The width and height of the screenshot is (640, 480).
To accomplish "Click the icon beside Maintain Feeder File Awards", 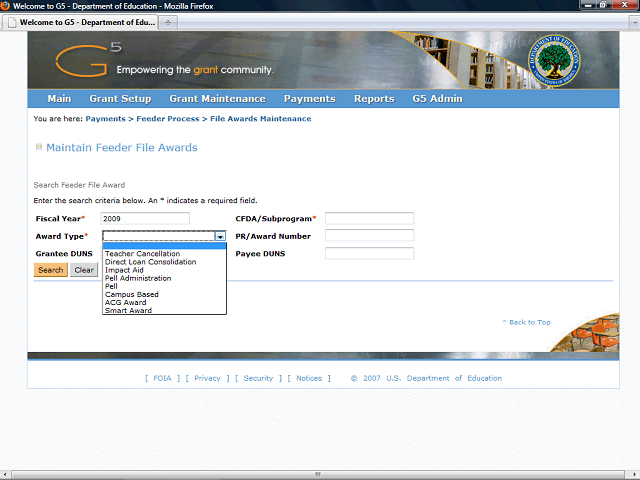I will (x=39, y=147).
